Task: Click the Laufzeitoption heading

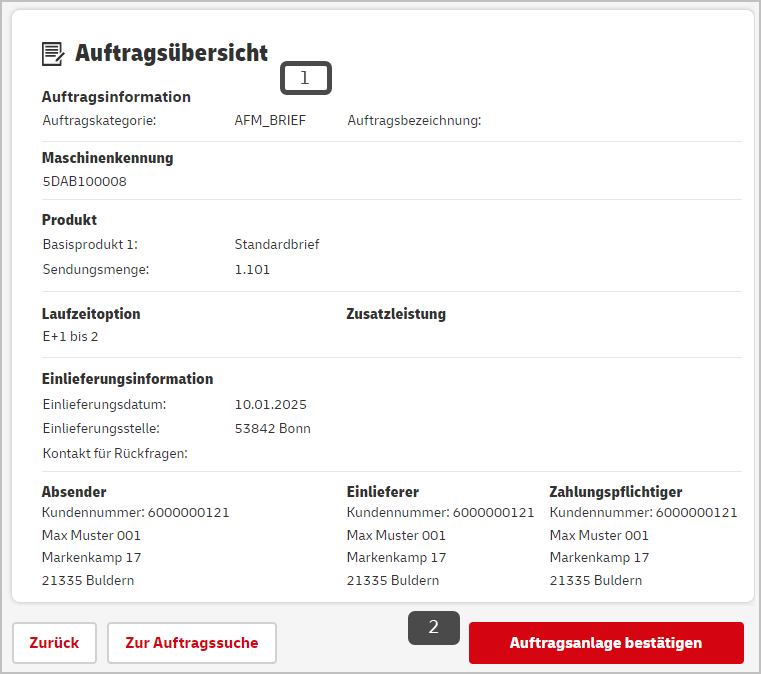Action: pos(91,314)
